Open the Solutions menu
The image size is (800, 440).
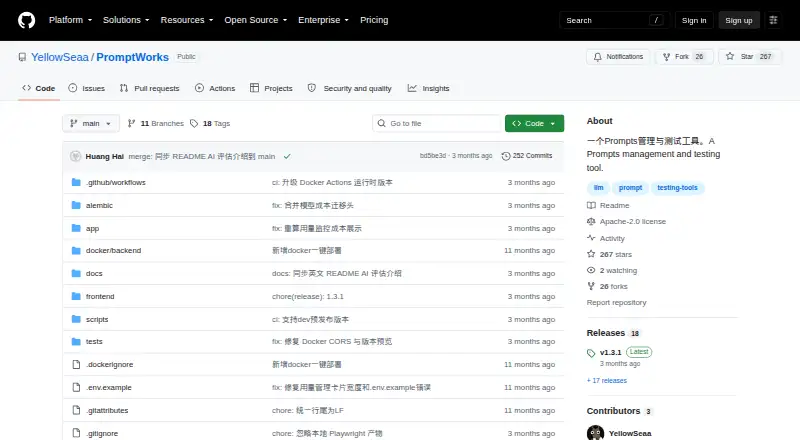[126, 20]
